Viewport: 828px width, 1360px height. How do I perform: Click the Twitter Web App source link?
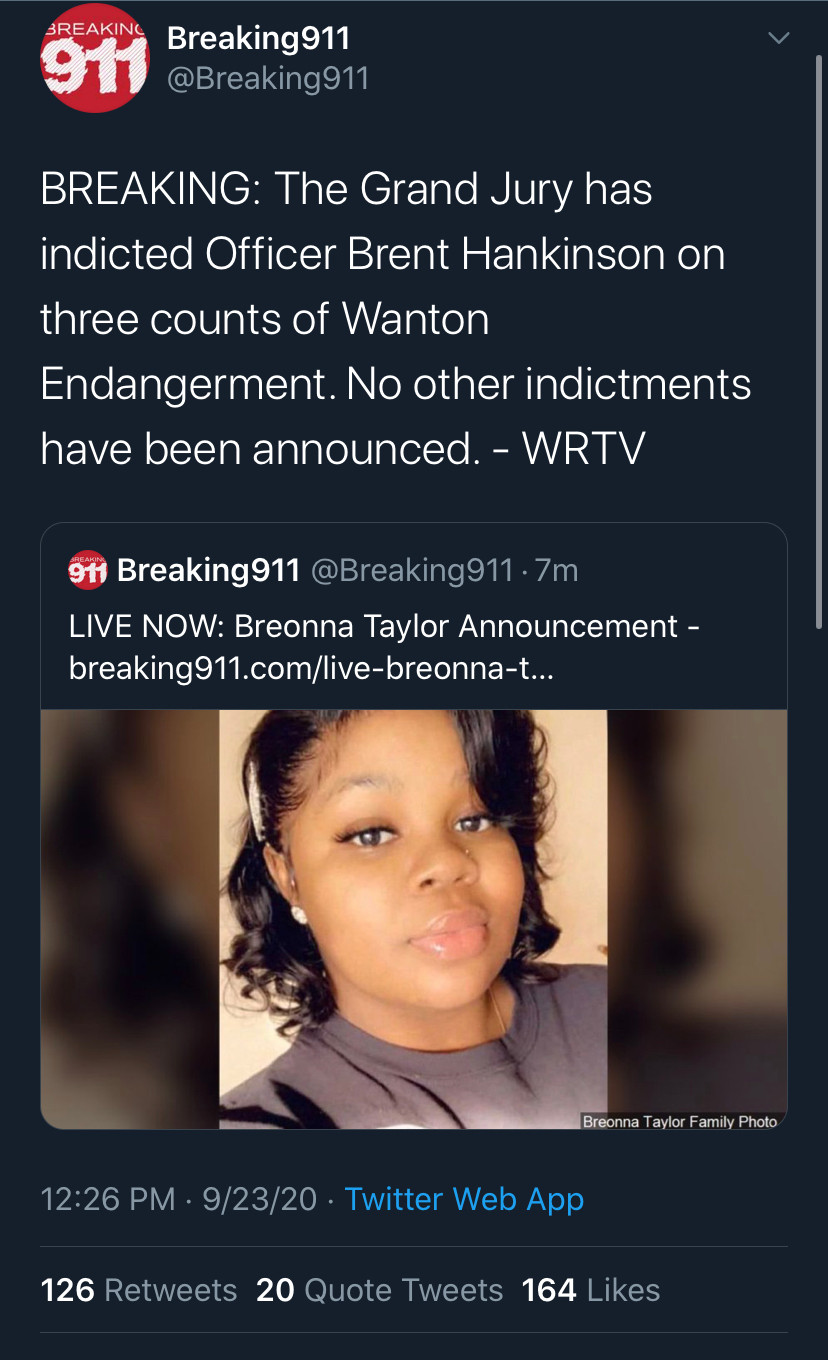tap(464, 1198)
